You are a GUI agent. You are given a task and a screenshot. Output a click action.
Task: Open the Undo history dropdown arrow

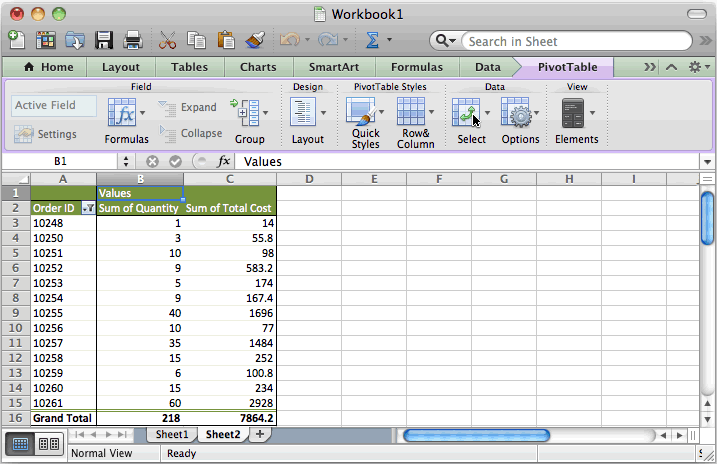[307, 40]
